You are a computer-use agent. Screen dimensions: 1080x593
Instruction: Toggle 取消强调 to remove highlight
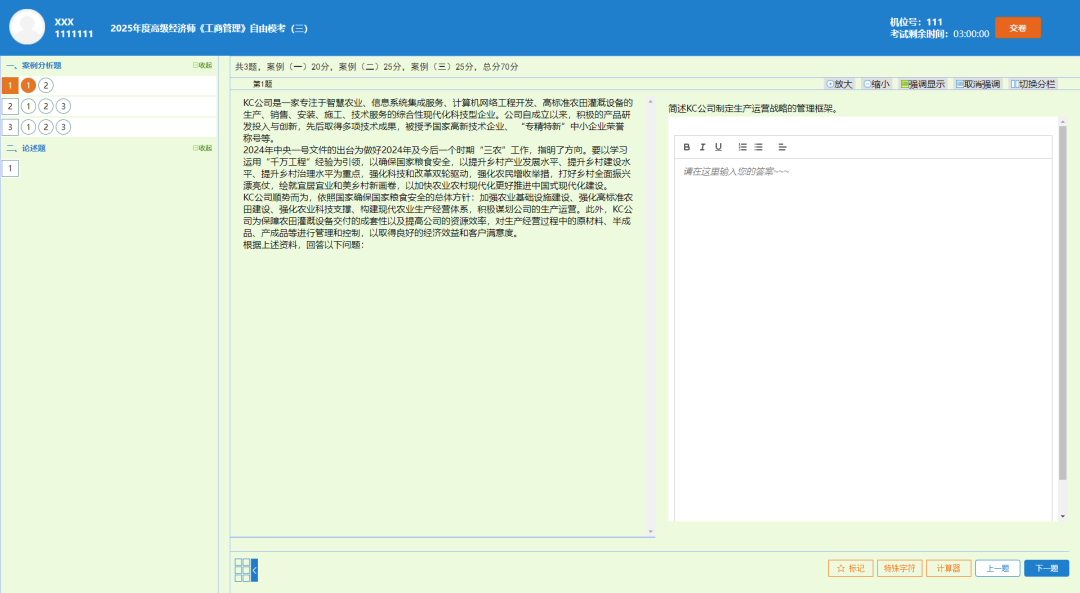tap(977, 84)
